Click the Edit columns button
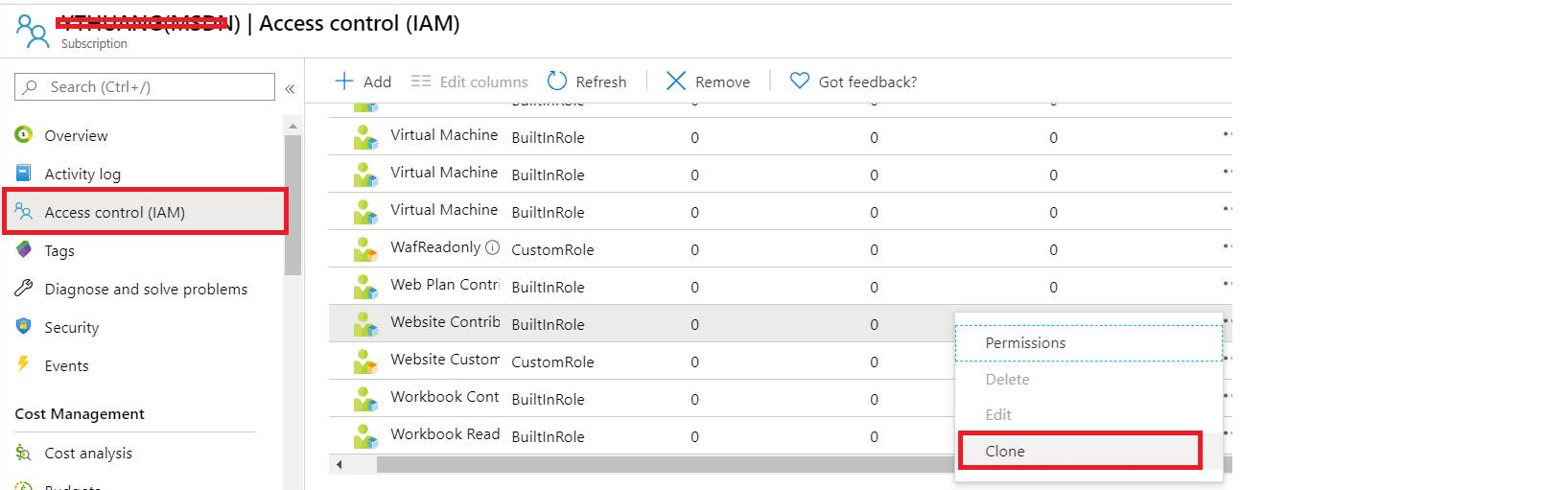1568x490 pixels. pyautogui.click(x=469, y=82)
